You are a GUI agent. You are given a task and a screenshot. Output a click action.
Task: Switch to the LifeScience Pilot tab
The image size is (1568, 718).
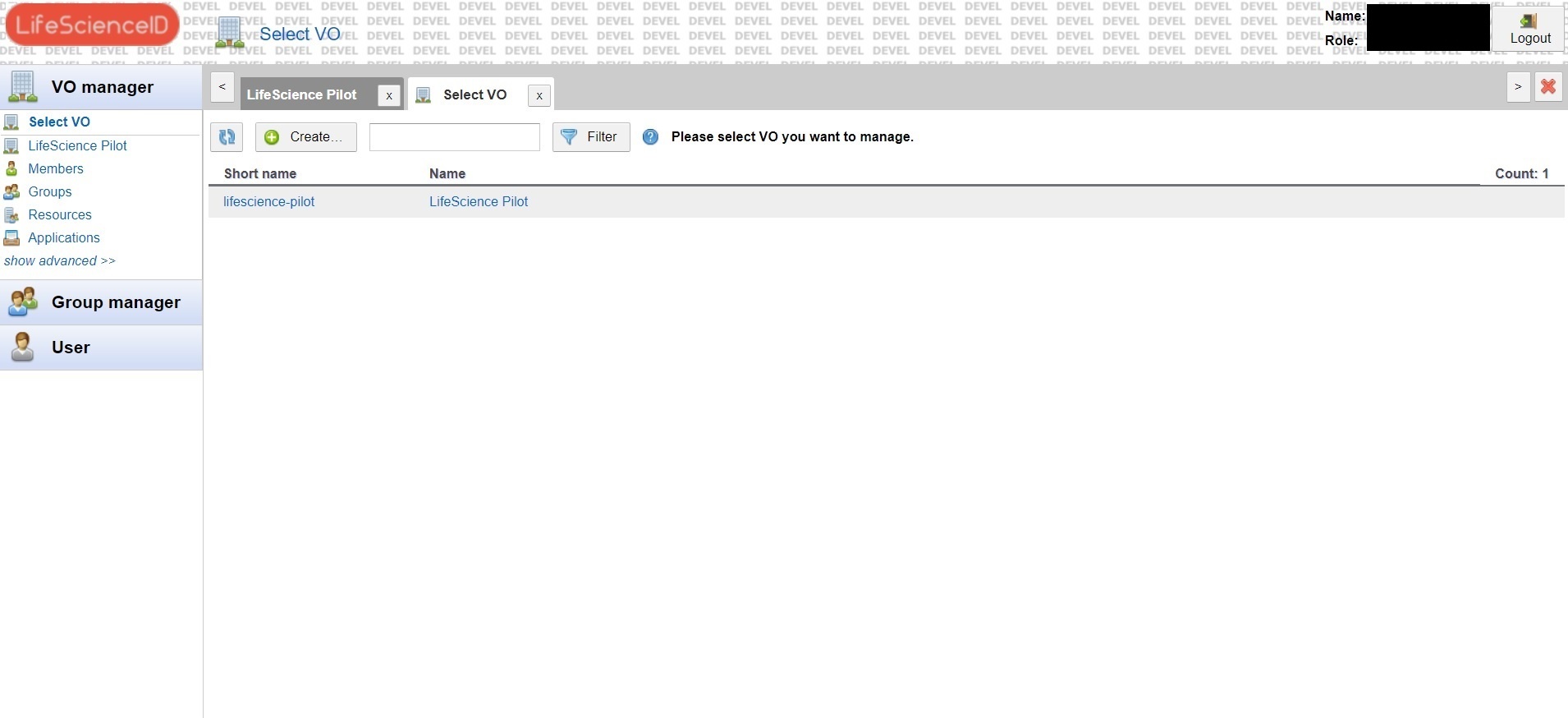click(302, 94)
